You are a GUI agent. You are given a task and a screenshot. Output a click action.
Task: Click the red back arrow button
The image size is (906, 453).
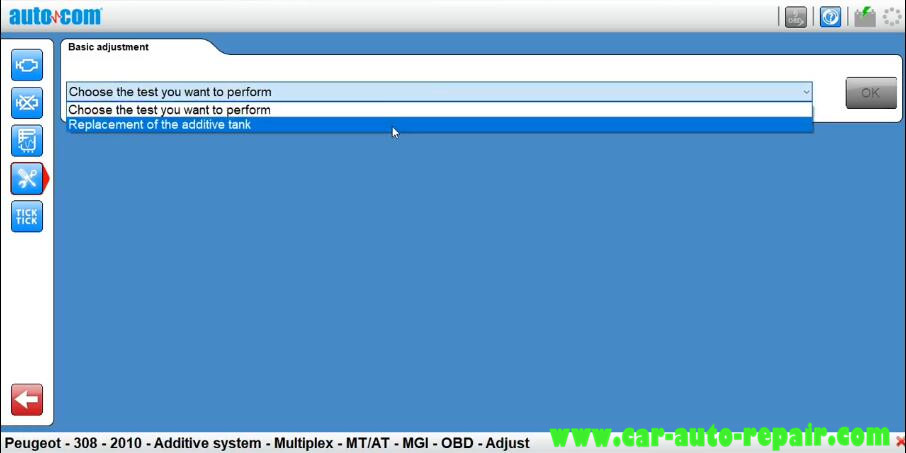pyautogui.click(x=27, y=399)
